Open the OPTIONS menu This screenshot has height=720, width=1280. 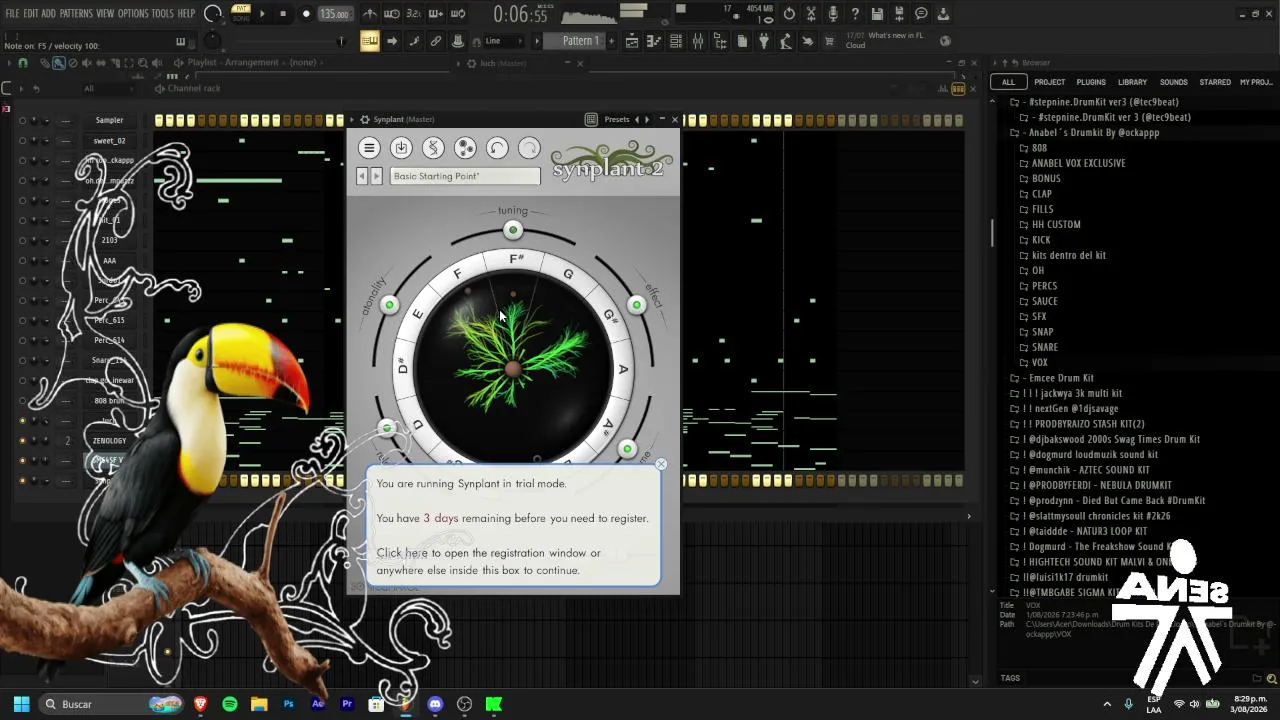click(133, 14)
